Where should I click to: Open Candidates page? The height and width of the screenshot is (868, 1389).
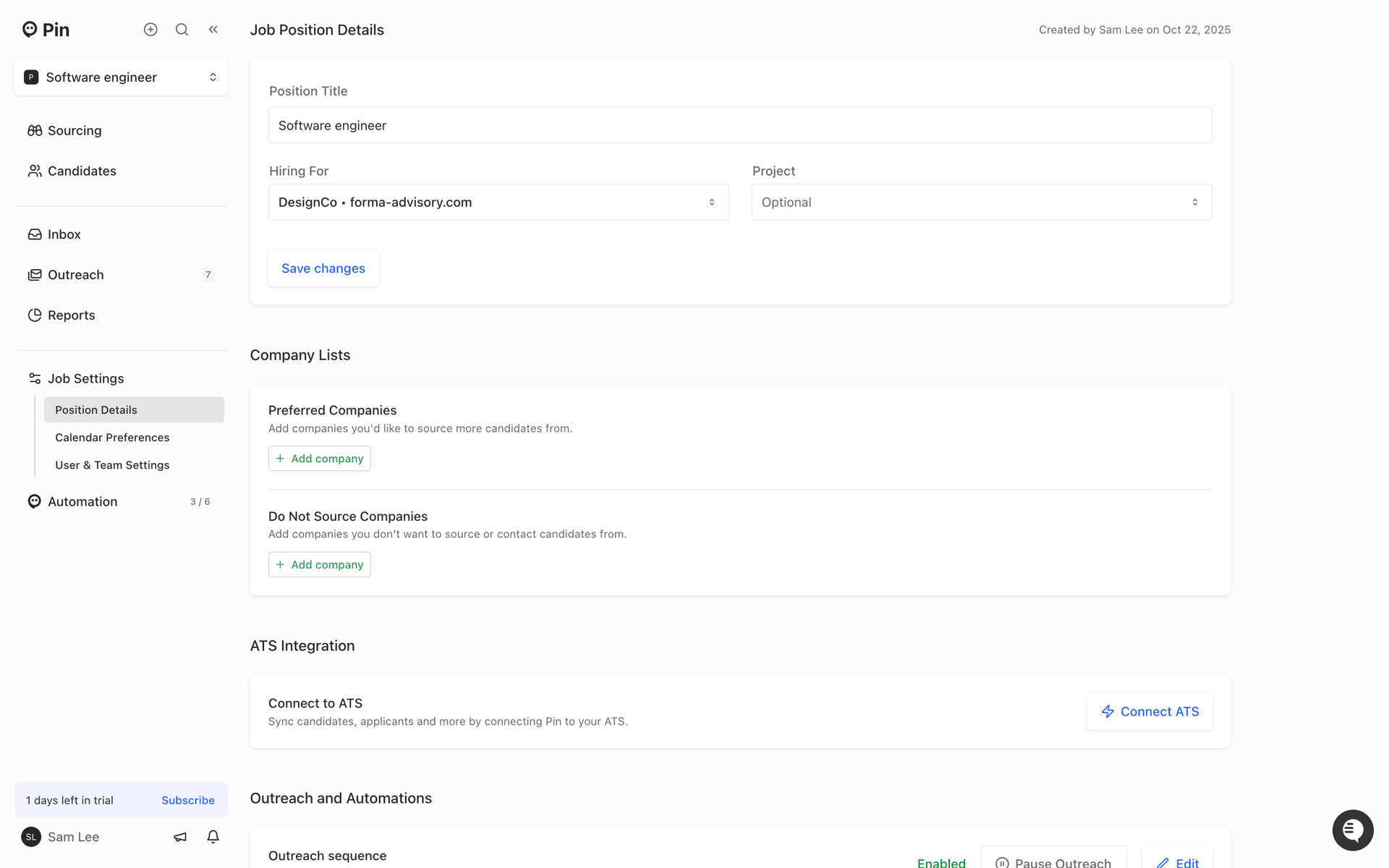121,171
